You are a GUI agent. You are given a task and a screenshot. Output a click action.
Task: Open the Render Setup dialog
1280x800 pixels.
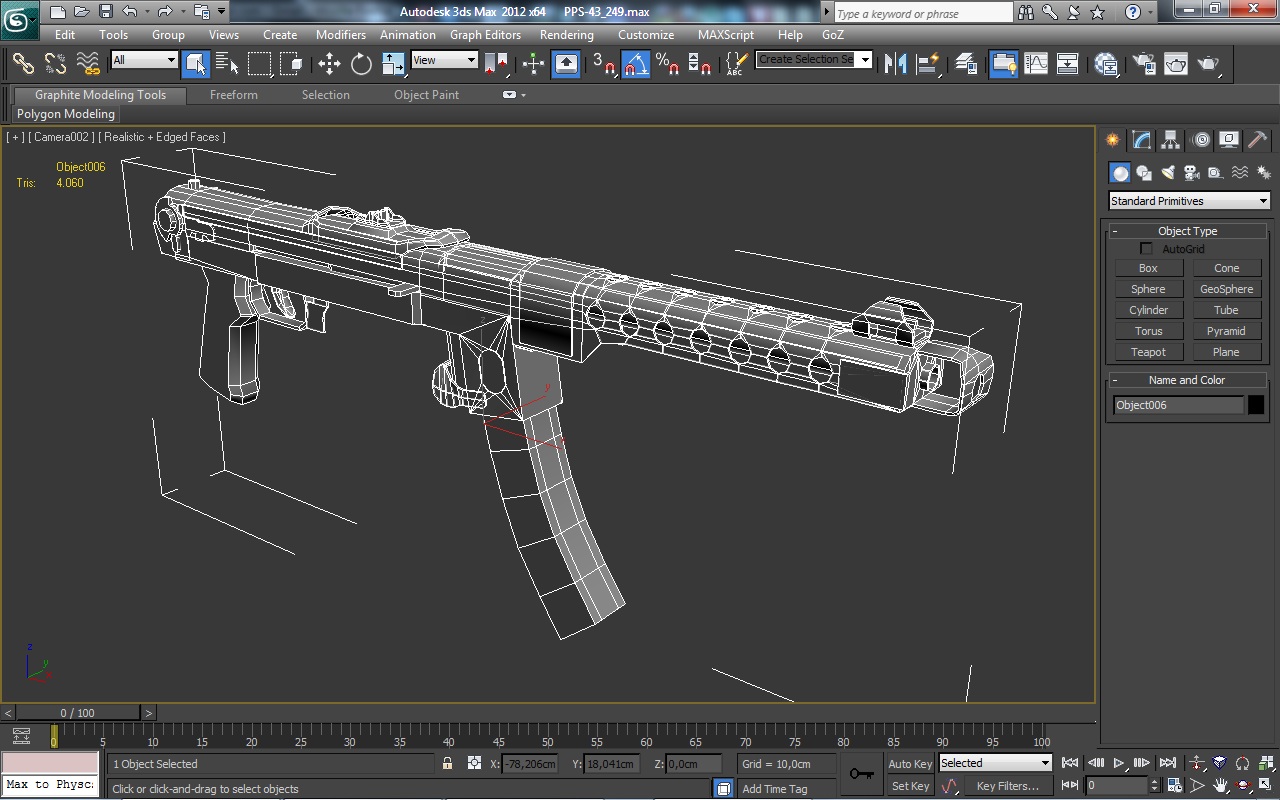coord(1144,63)
